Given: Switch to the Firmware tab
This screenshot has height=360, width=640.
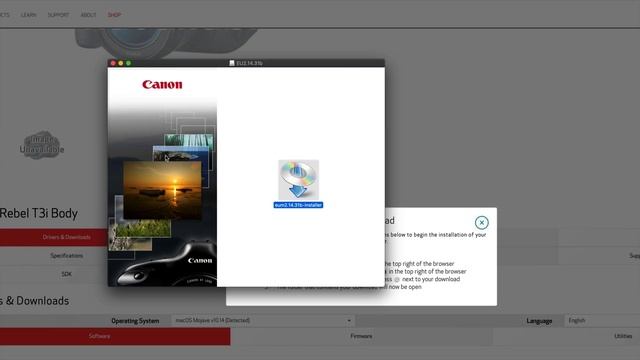Looking at the screenshot, I should [x=361, y=336].
